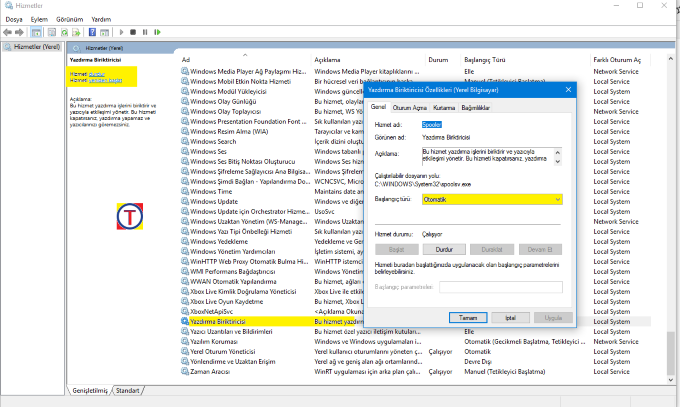This screenshot has width=680, height=407.
Task: Select the Standart view tab at bottom
Action: pos(128,390)
